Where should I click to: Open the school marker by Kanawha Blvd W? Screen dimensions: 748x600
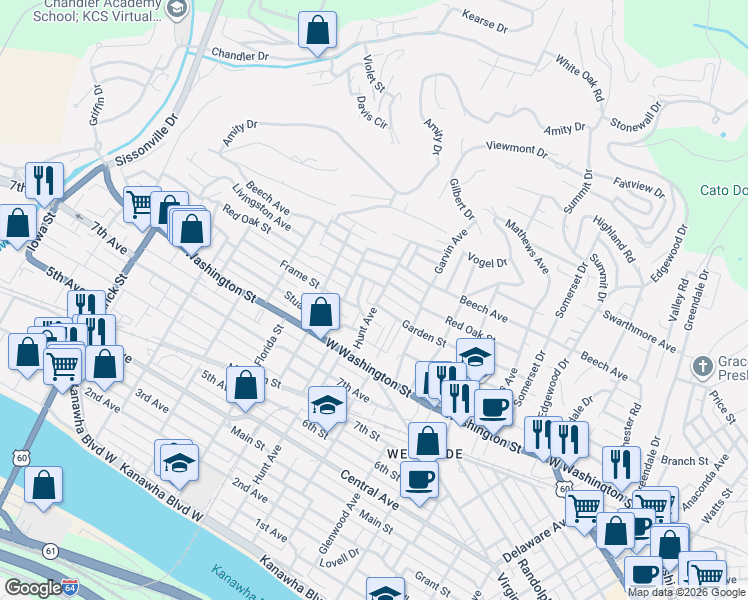pos(179,464)
